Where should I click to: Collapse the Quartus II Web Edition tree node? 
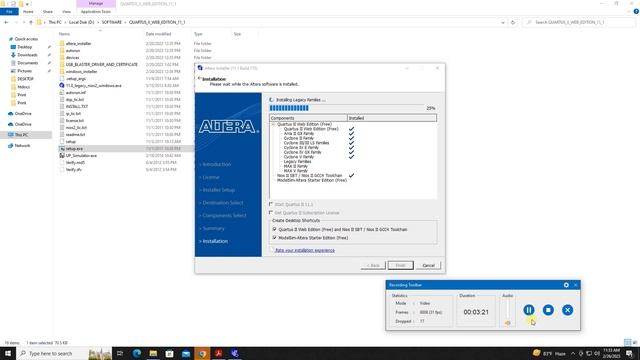(273, 124)
